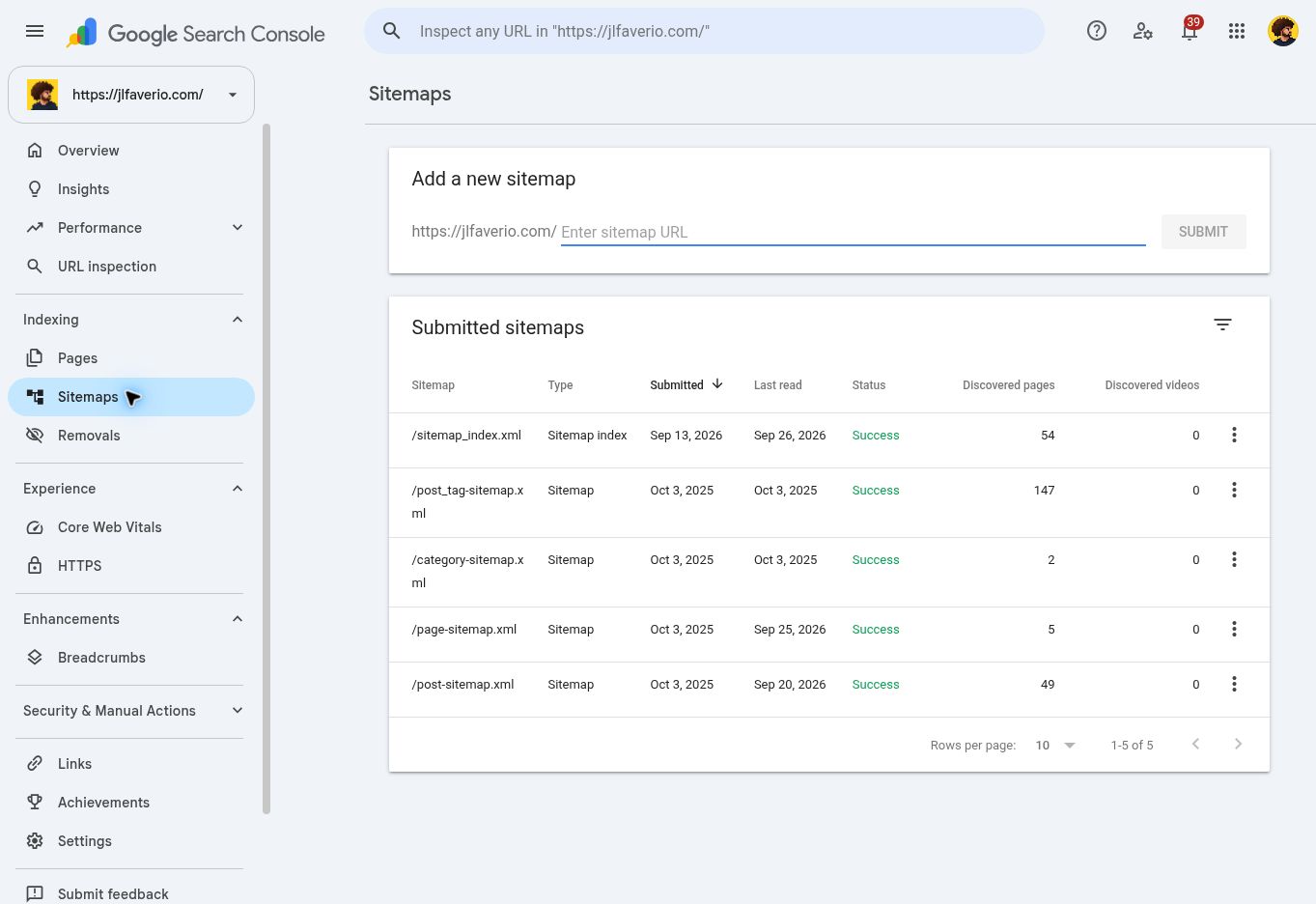Click the Overview home icon
The width and height of the screenshot is (1316, 904).
coord(35,151)
